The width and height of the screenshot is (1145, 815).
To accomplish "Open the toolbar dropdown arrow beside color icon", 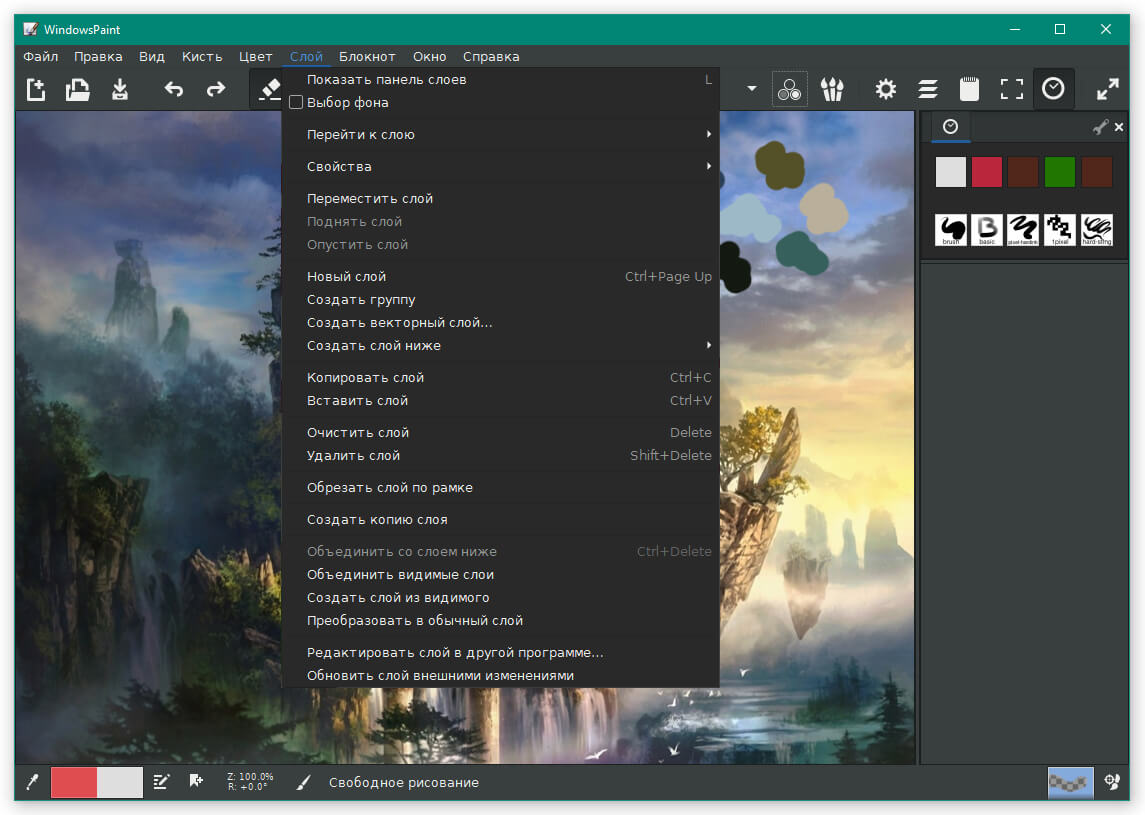I will tap(752, 90).
